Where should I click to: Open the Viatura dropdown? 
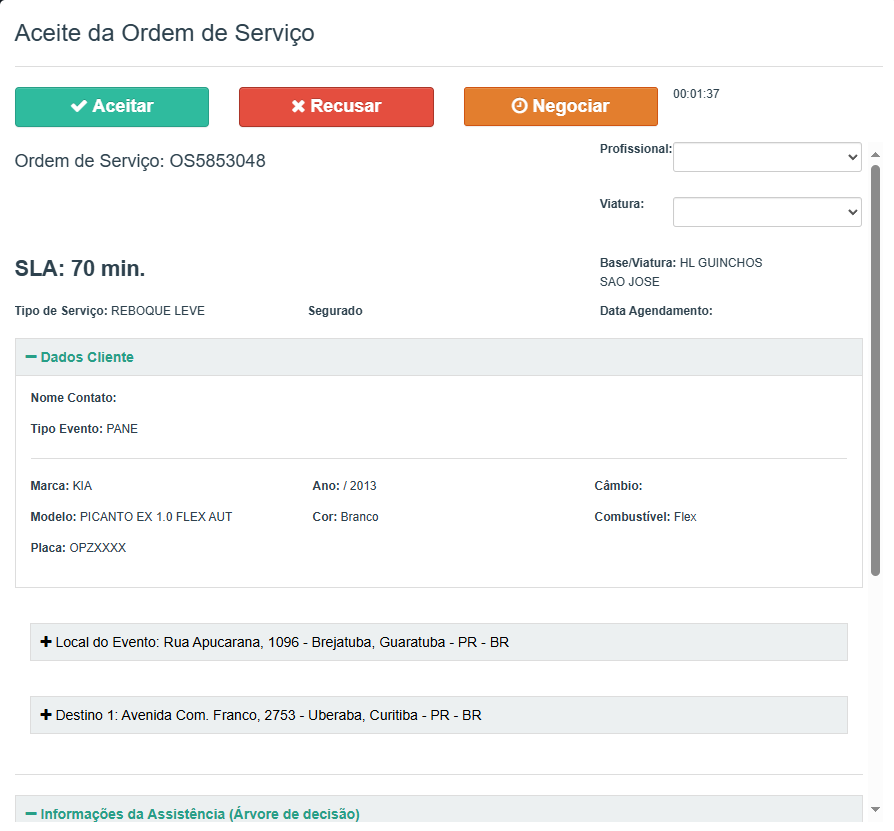[766, 212]
